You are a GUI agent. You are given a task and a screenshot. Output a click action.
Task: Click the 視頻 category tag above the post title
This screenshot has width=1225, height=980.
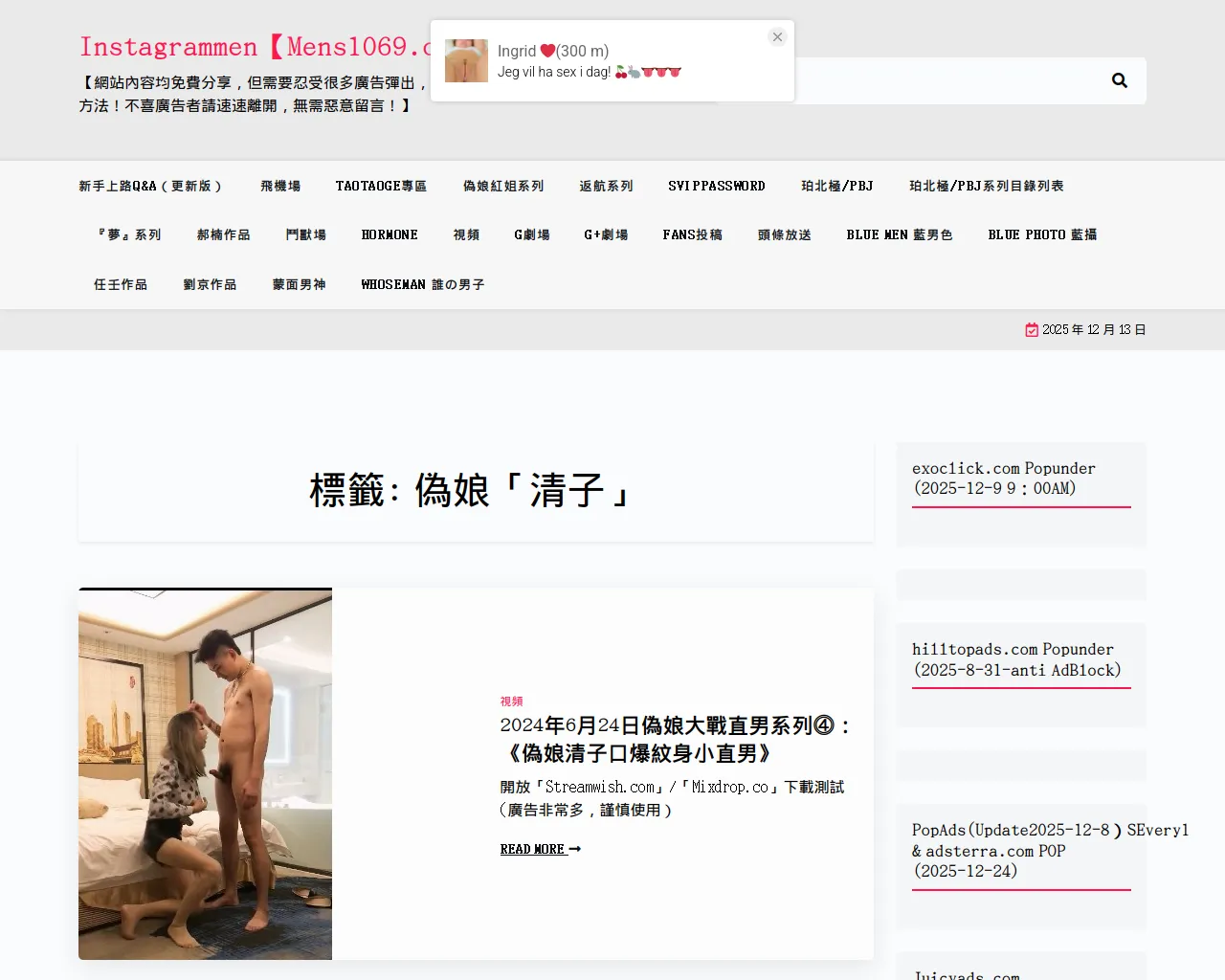tap(511, 702)
